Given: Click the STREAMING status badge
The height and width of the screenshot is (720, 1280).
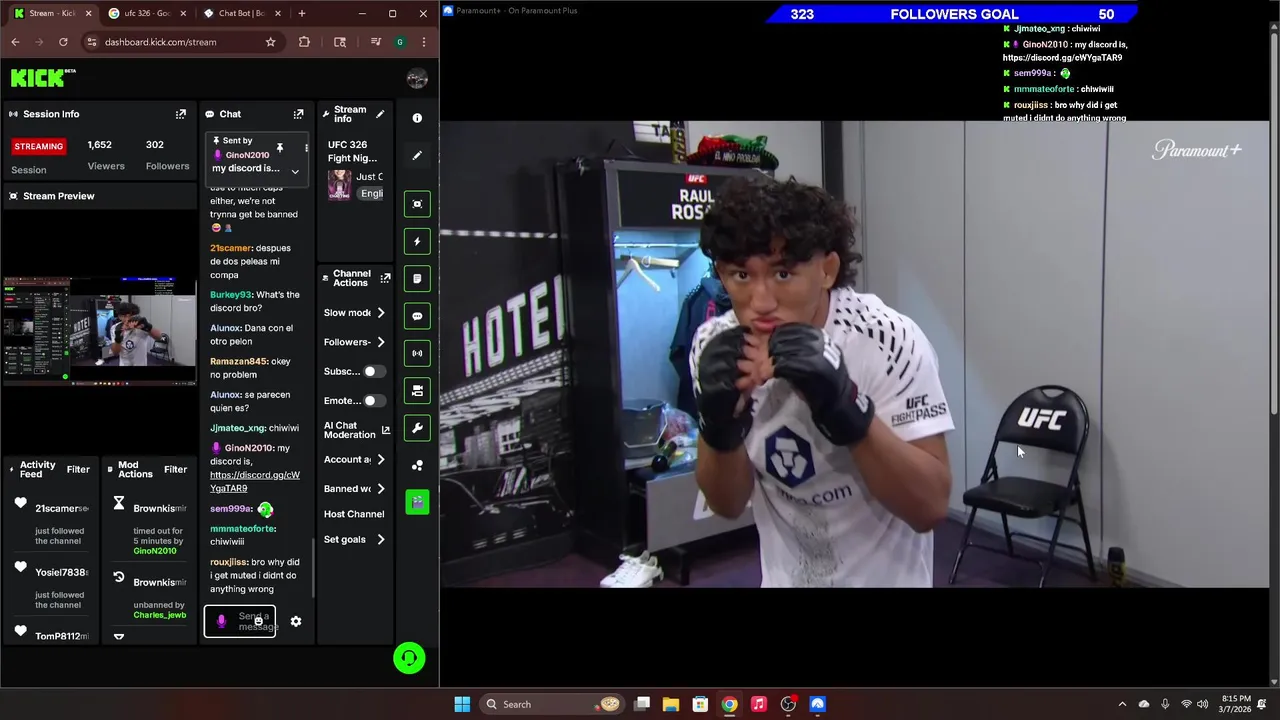Looking at the screenshot, I should coord(39,146).
